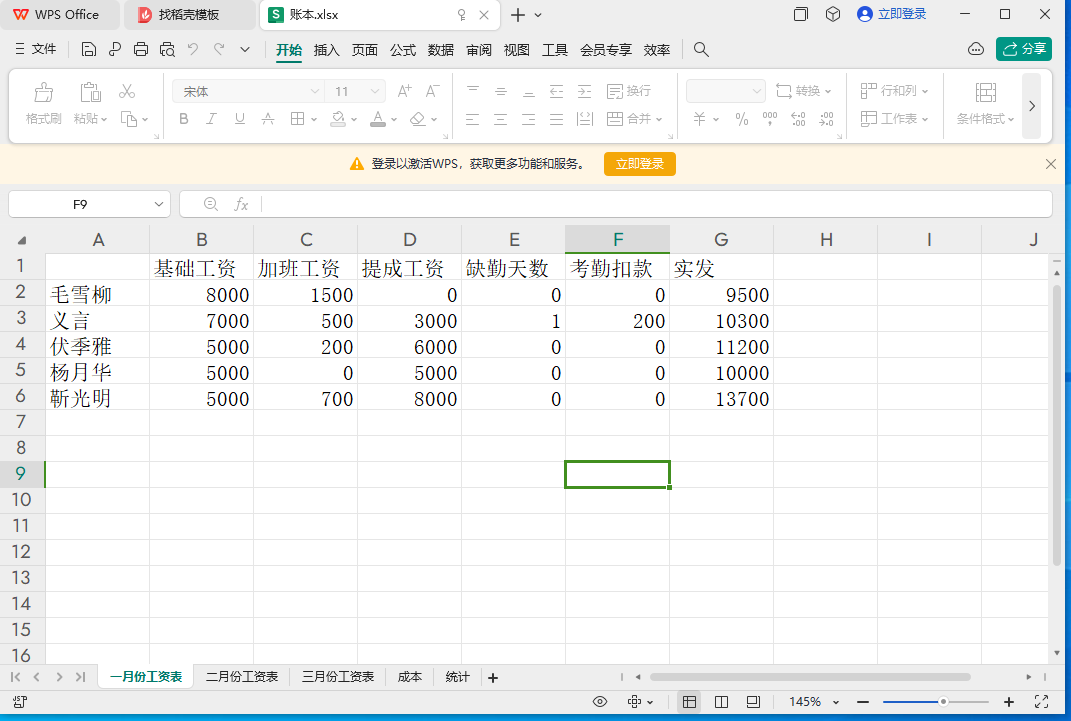
Task: Click the Save icon in quick toolbar
Action: coord(88,49)
